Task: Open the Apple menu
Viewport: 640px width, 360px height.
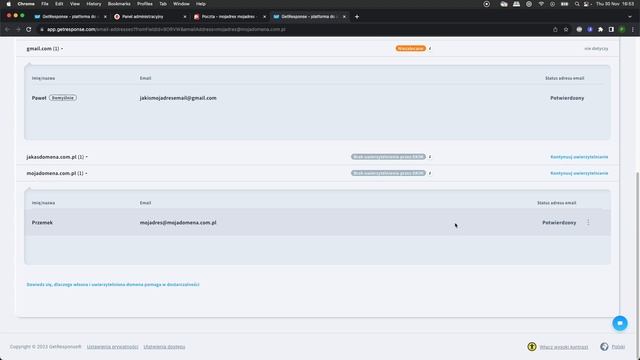Action: coord(9,4)
